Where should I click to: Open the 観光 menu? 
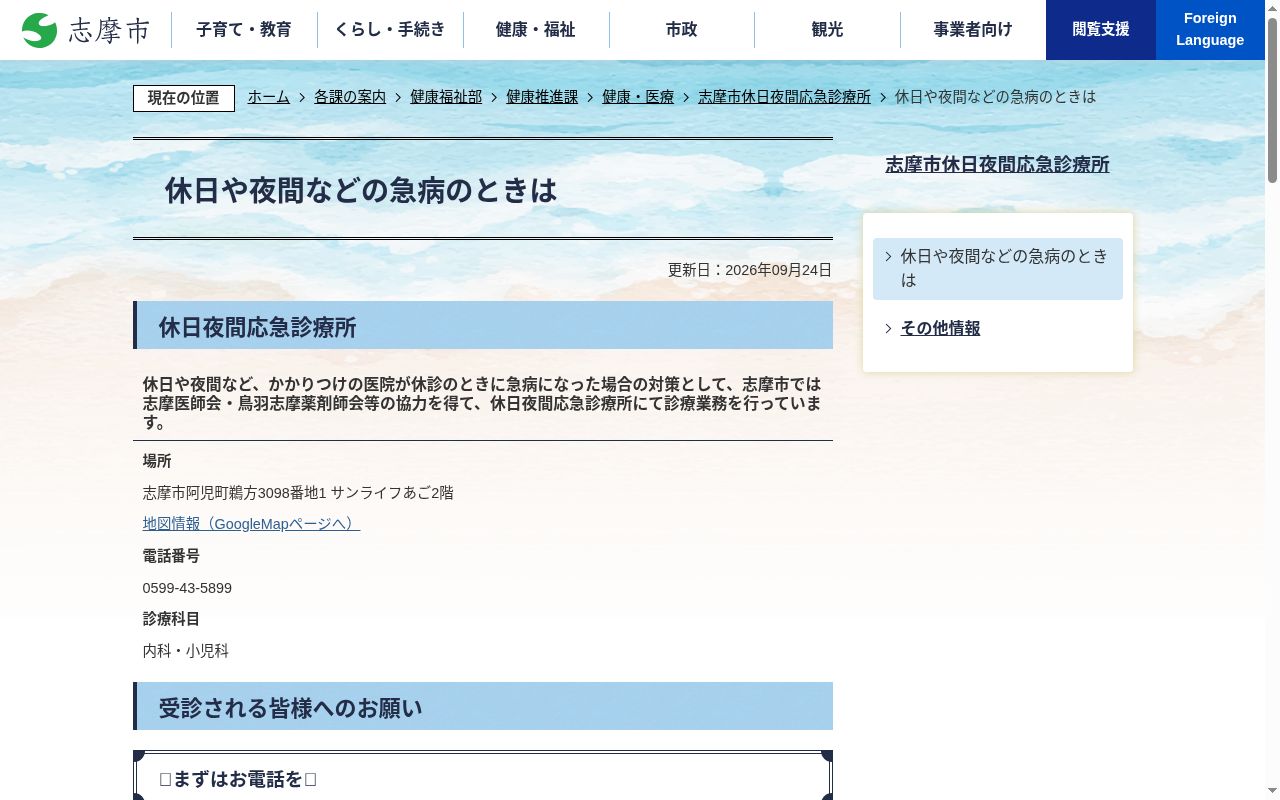828,30
